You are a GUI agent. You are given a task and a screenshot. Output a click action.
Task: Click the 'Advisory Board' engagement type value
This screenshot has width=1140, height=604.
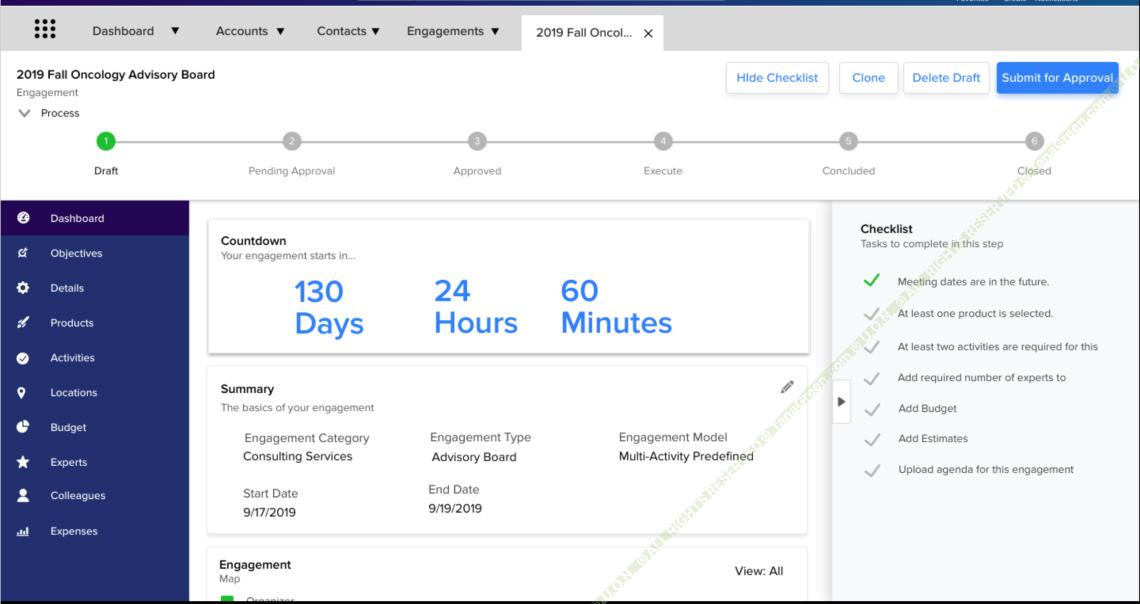point(474,457)
